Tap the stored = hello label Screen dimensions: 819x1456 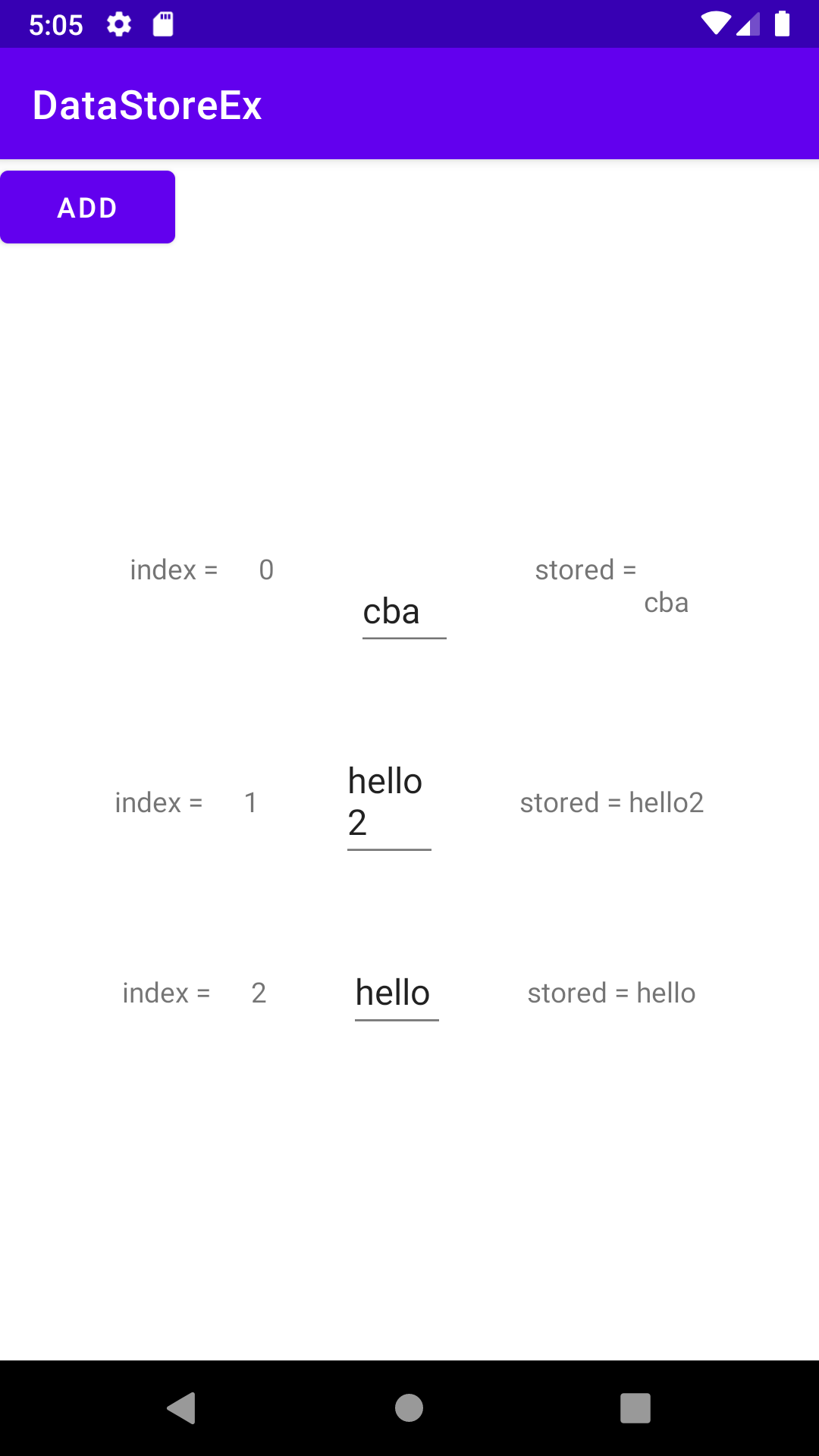click(x=611, y=992)
